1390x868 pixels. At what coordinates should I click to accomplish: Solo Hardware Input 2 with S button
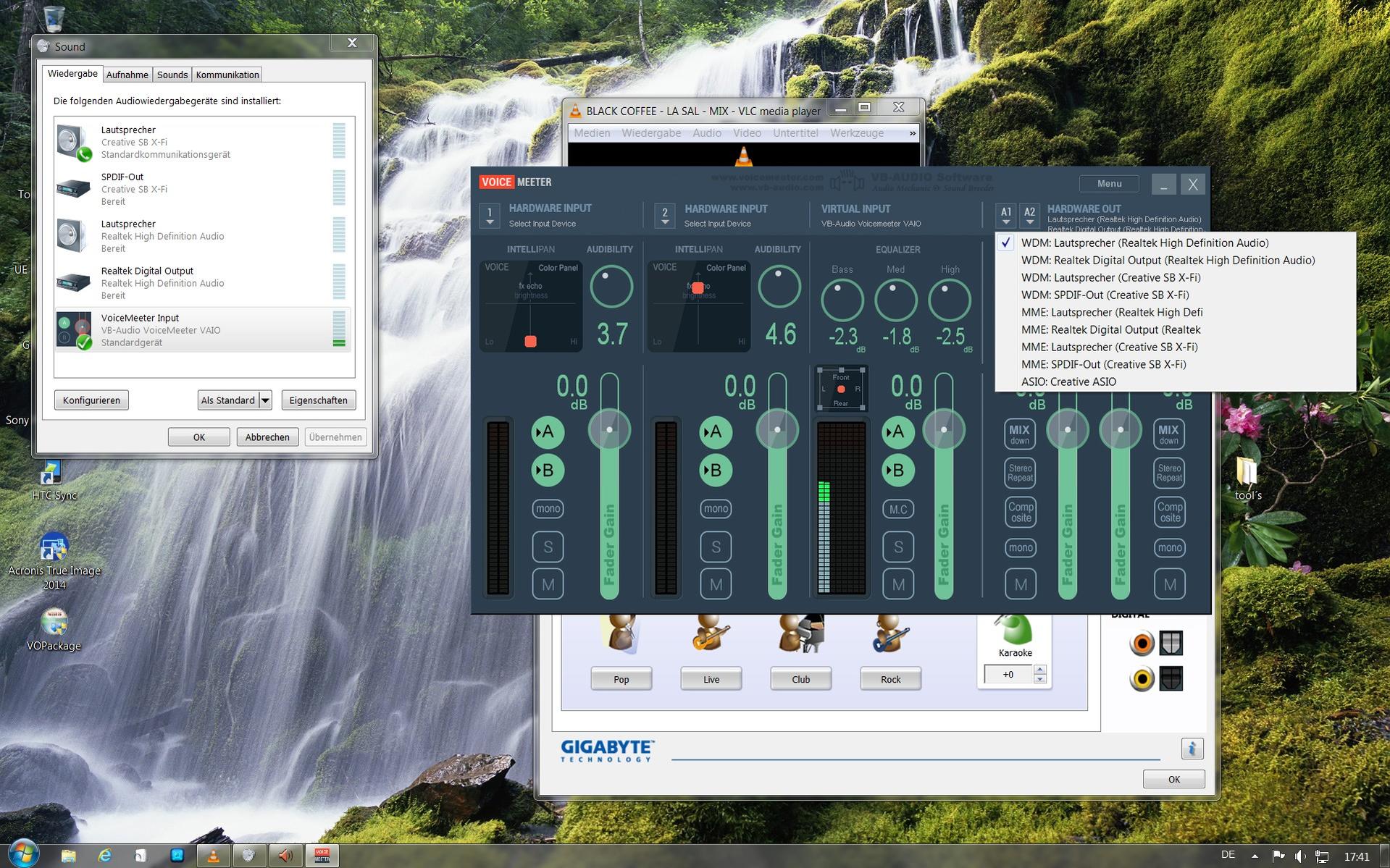tap(716, 547)
